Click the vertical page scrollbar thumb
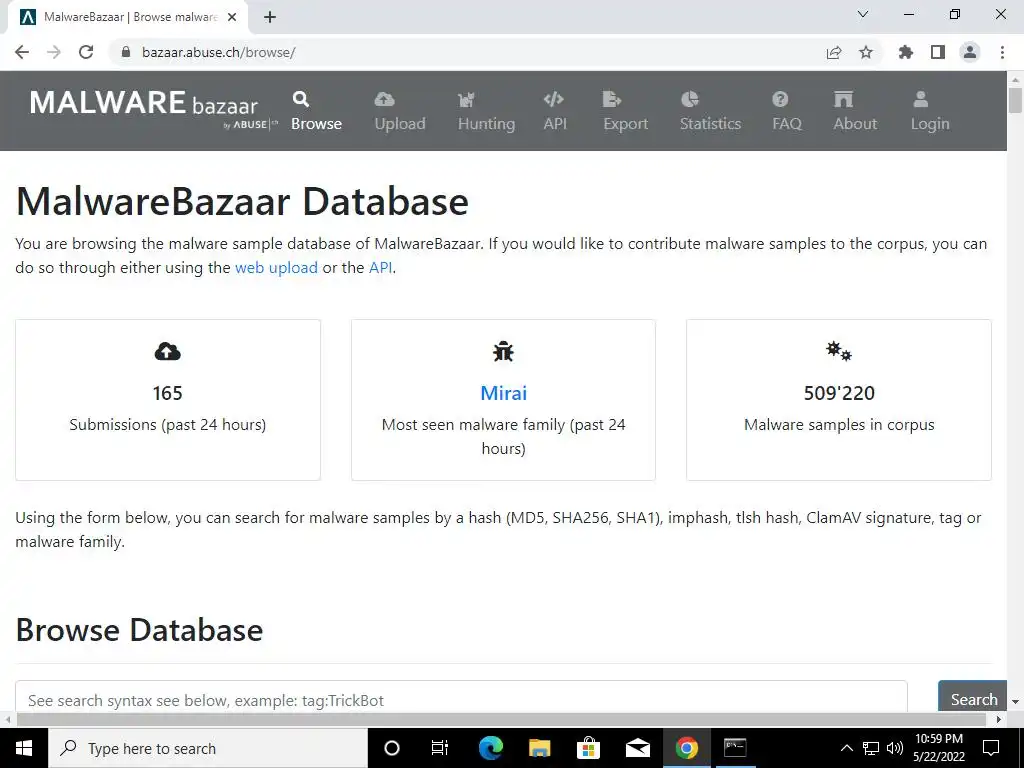Screen dimensions: 1024x768 (1015, 101)
